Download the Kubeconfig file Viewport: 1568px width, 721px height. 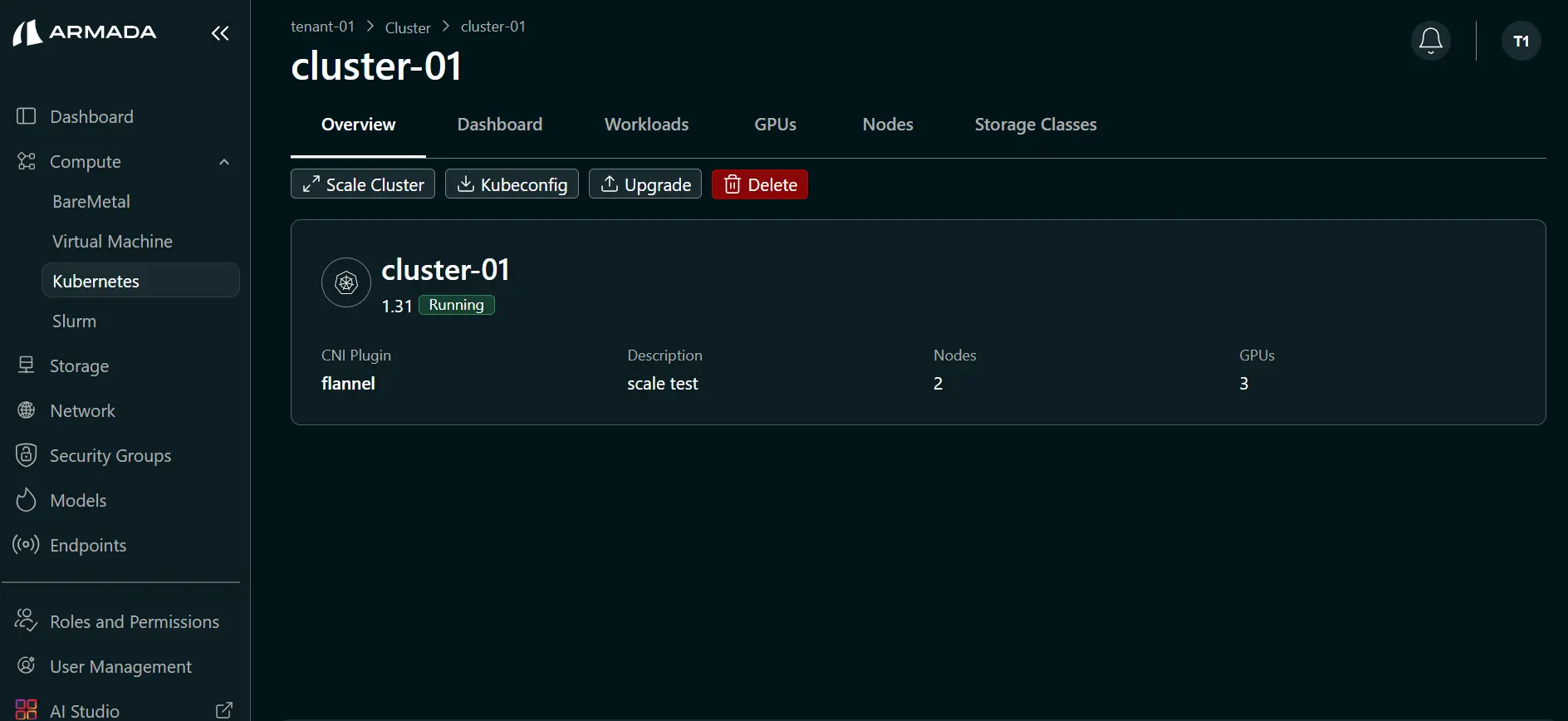pos(512,184)
